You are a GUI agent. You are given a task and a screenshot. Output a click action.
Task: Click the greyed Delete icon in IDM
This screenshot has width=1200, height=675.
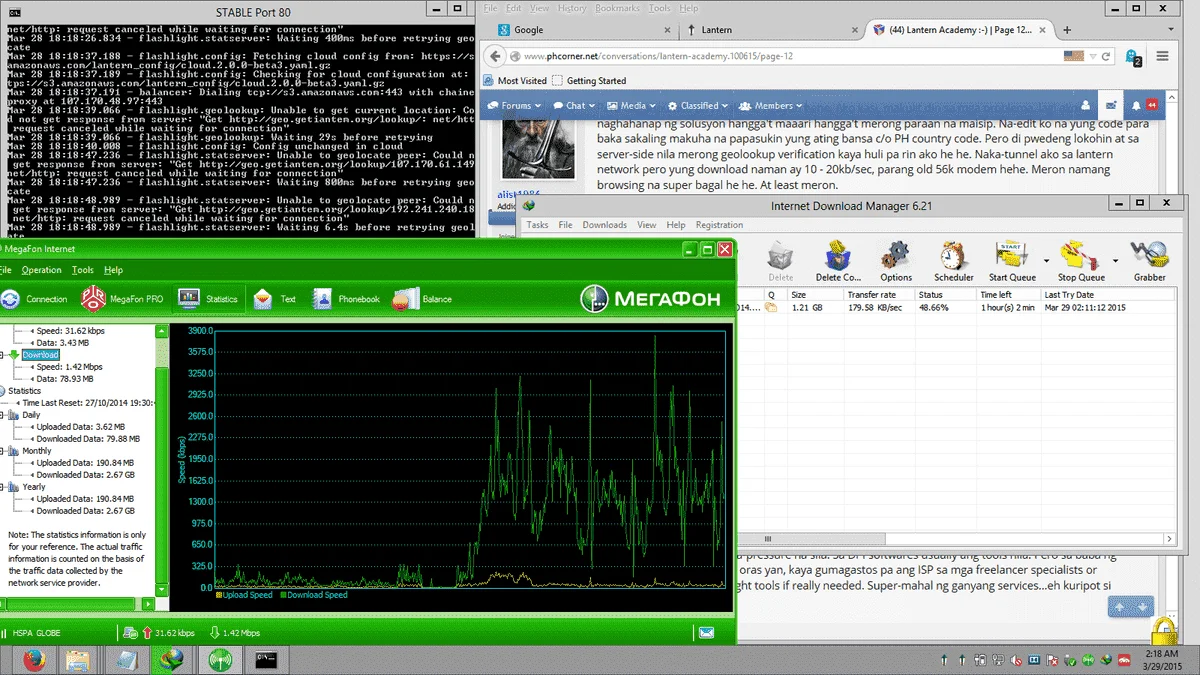coord(780,262)
